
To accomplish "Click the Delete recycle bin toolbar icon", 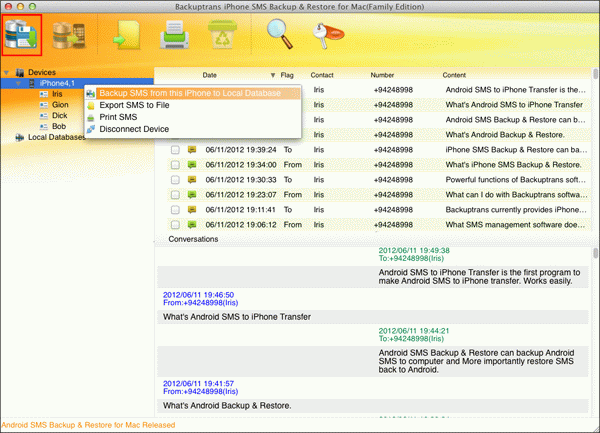I will [x=222, y=34].
